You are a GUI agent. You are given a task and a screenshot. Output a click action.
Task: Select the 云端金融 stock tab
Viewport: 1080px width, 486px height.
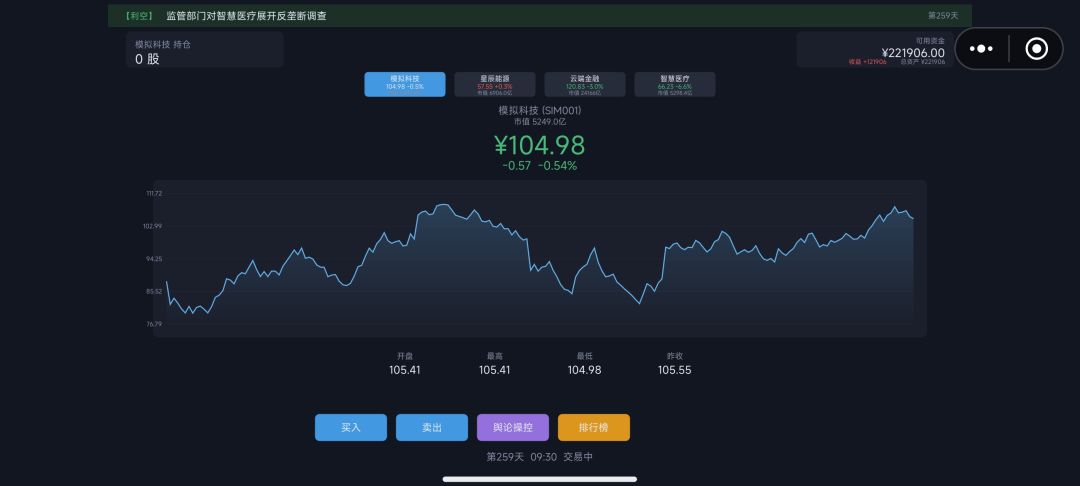point(585,84)
